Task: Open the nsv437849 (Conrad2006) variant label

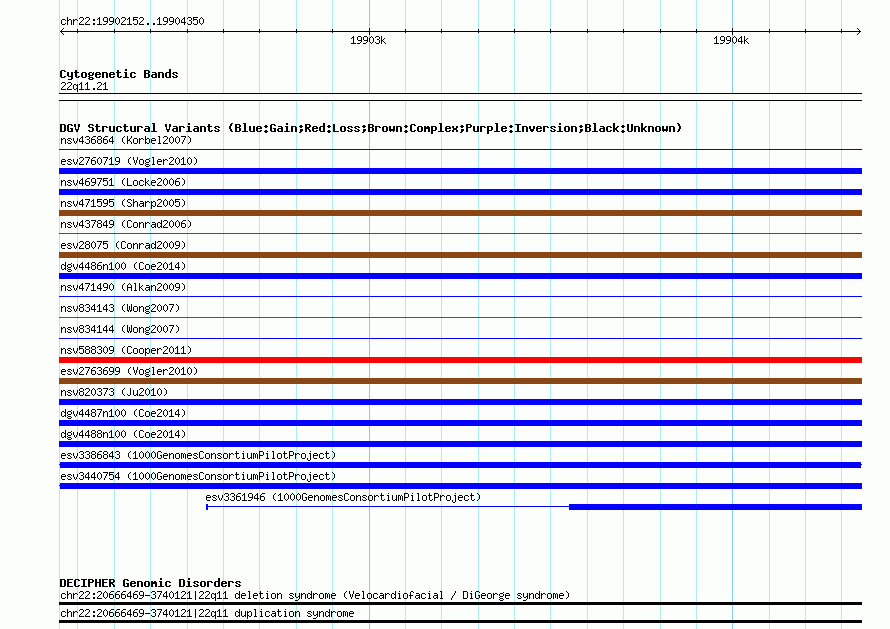Action: 126,224
